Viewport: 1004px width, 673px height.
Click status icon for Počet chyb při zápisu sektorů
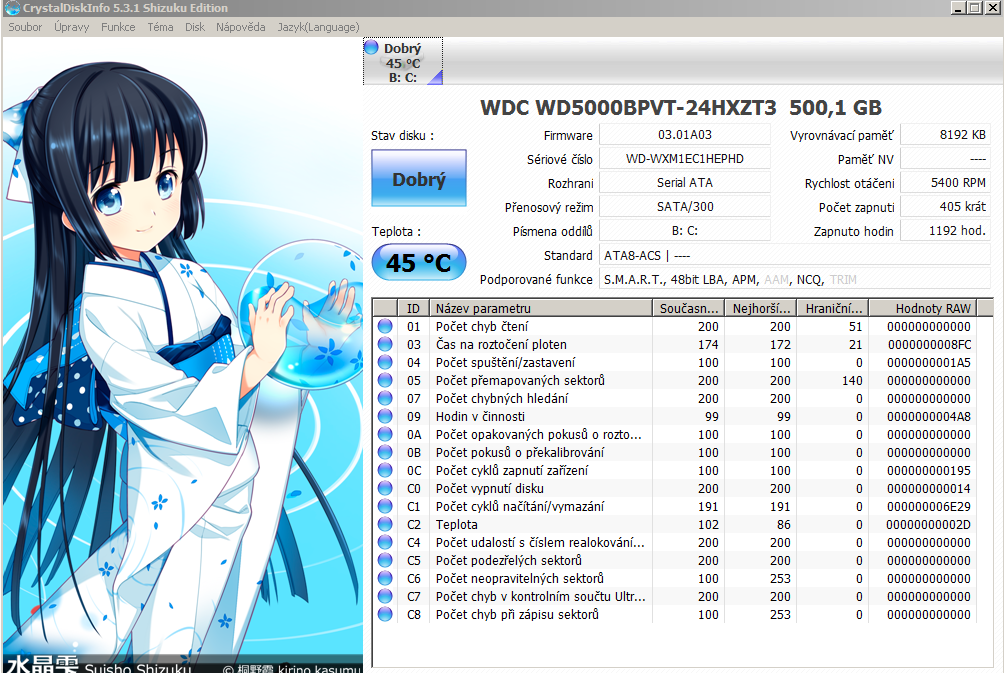(385, 614)
